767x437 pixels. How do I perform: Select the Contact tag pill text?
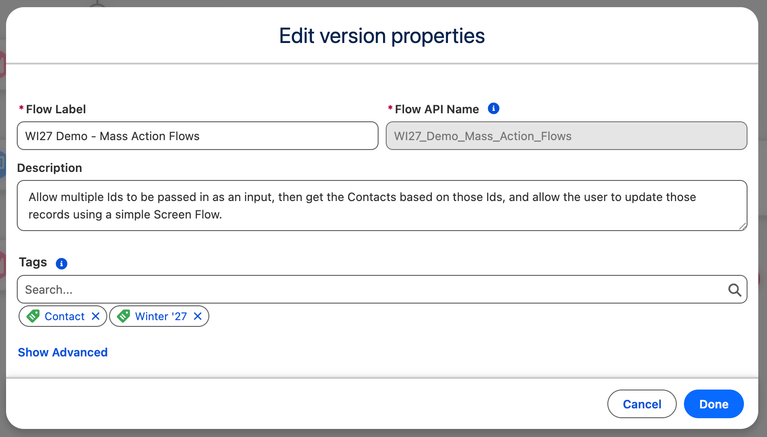coord(65,316)
